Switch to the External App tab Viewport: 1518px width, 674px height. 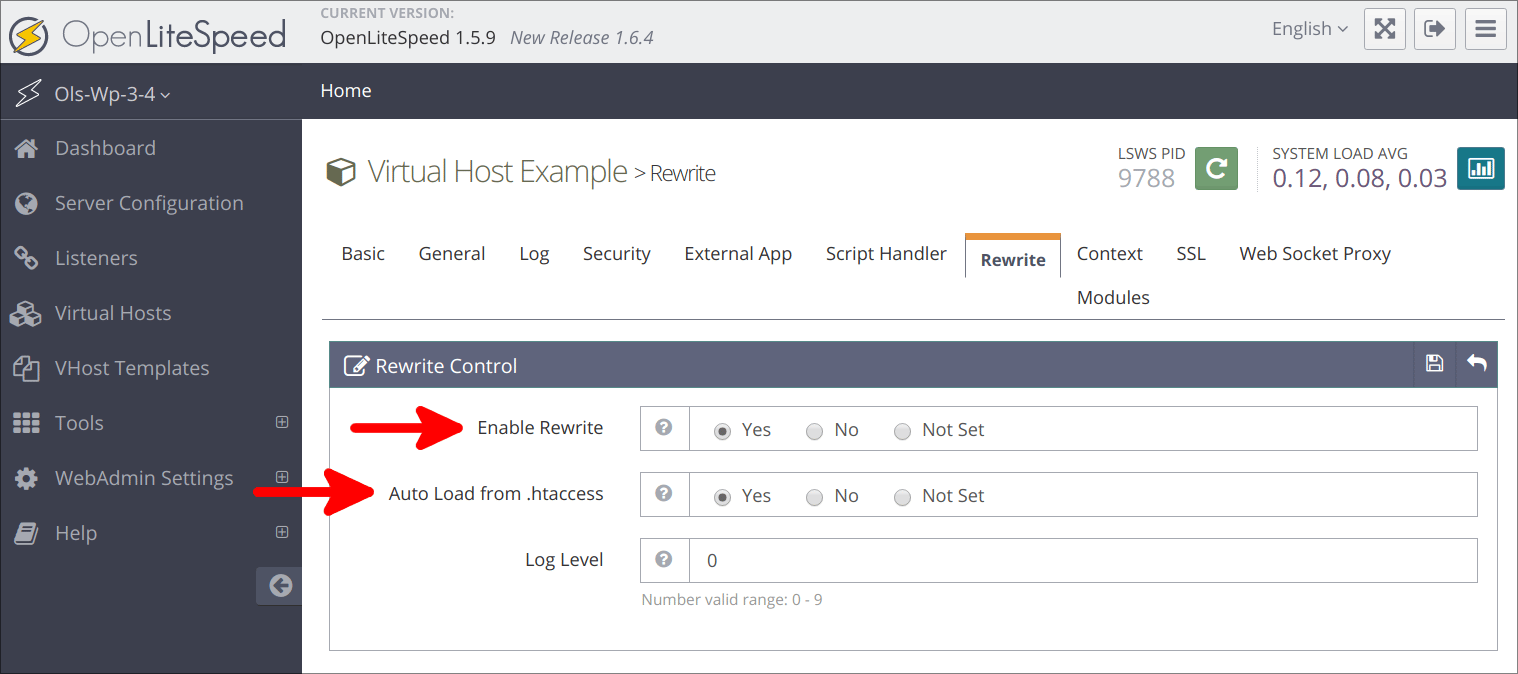coord(738,254)
